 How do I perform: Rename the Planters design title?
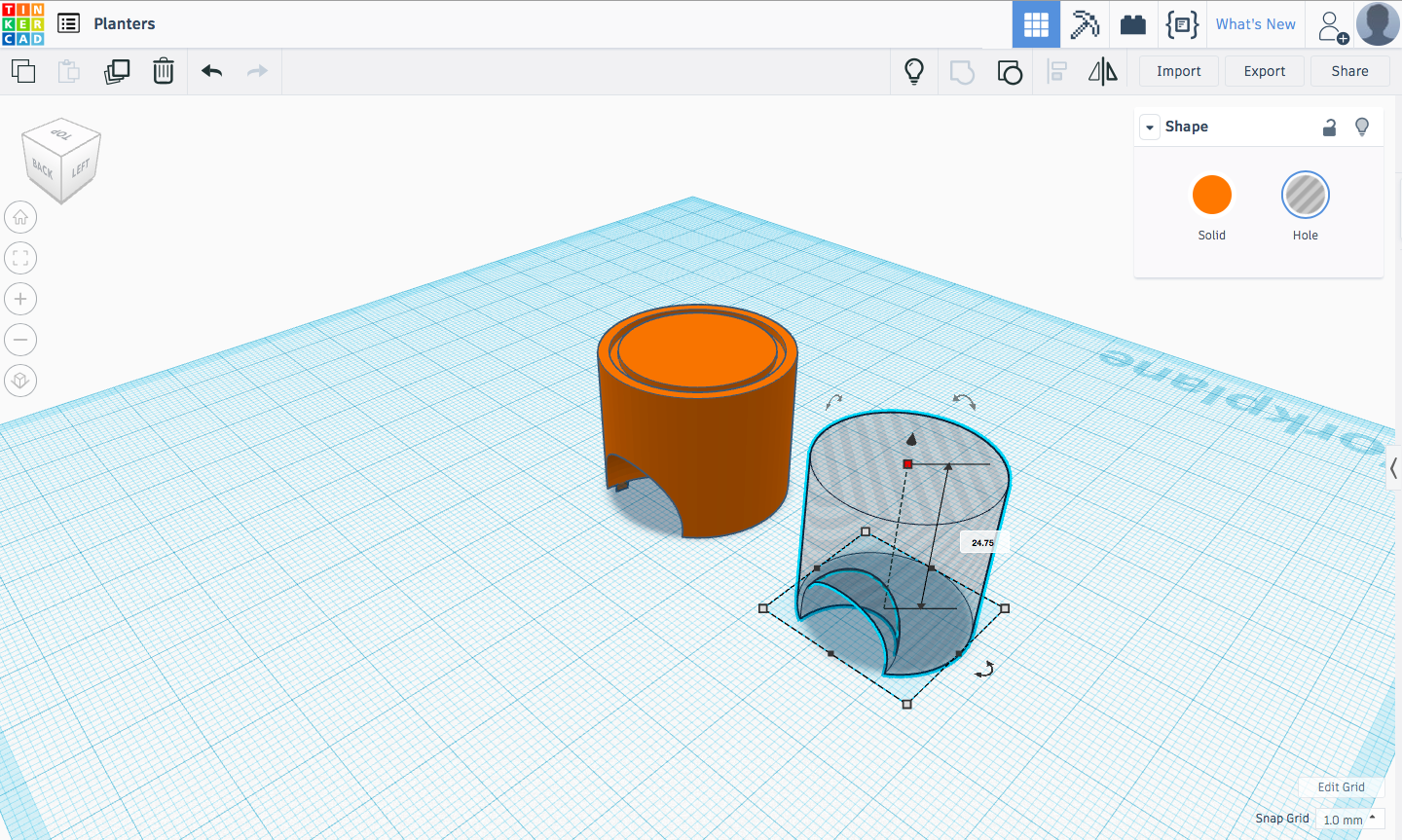(x=125, y=23)
